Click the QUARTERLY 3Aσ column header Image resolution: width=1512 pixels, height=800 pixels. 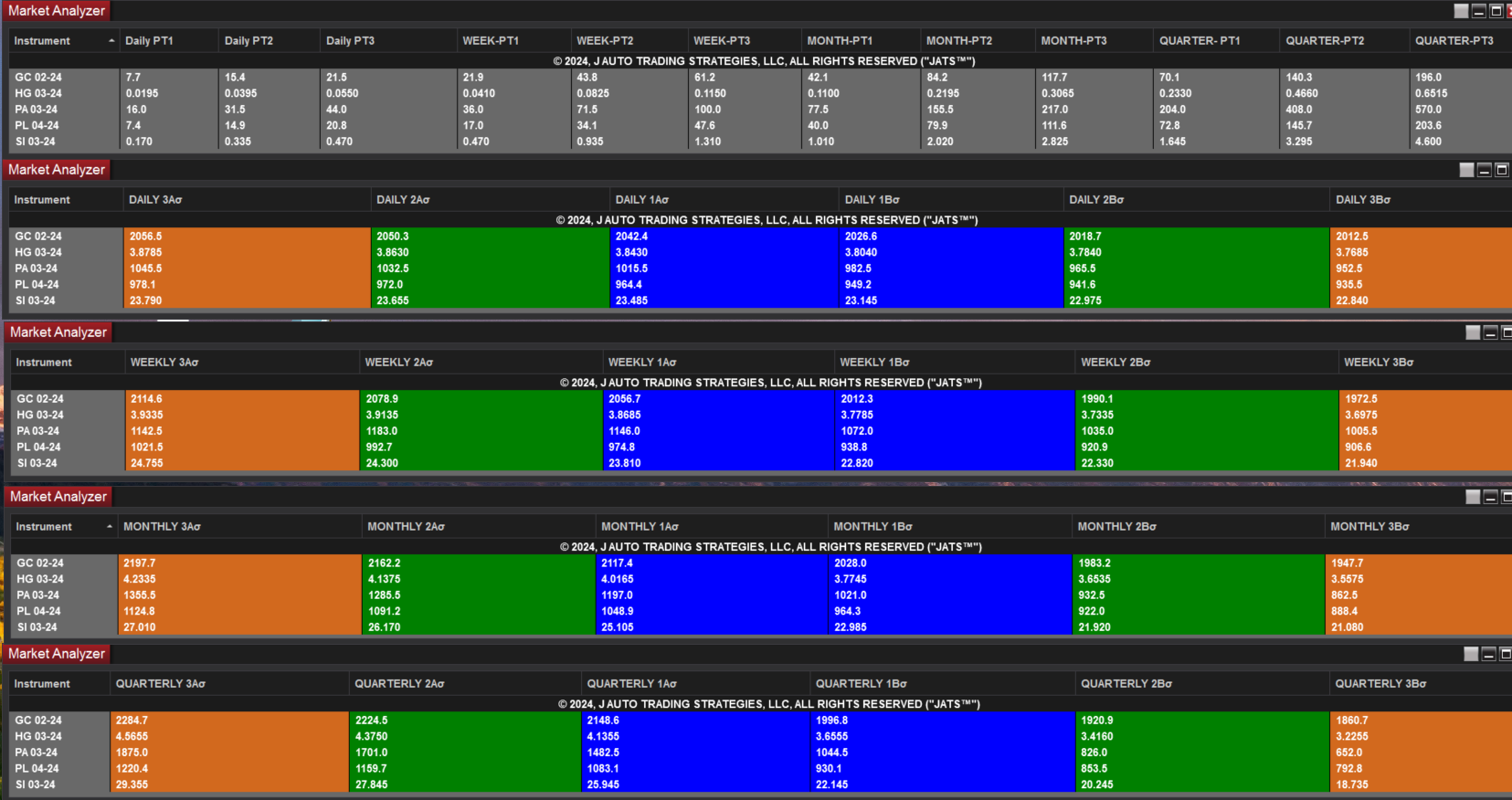pos(229,684)
